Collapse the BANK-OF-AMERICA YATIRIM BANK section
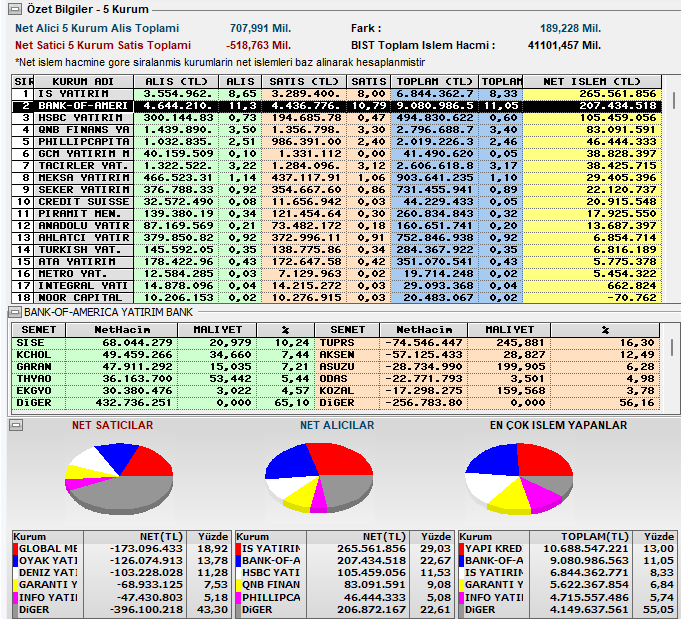 (15, 312)
